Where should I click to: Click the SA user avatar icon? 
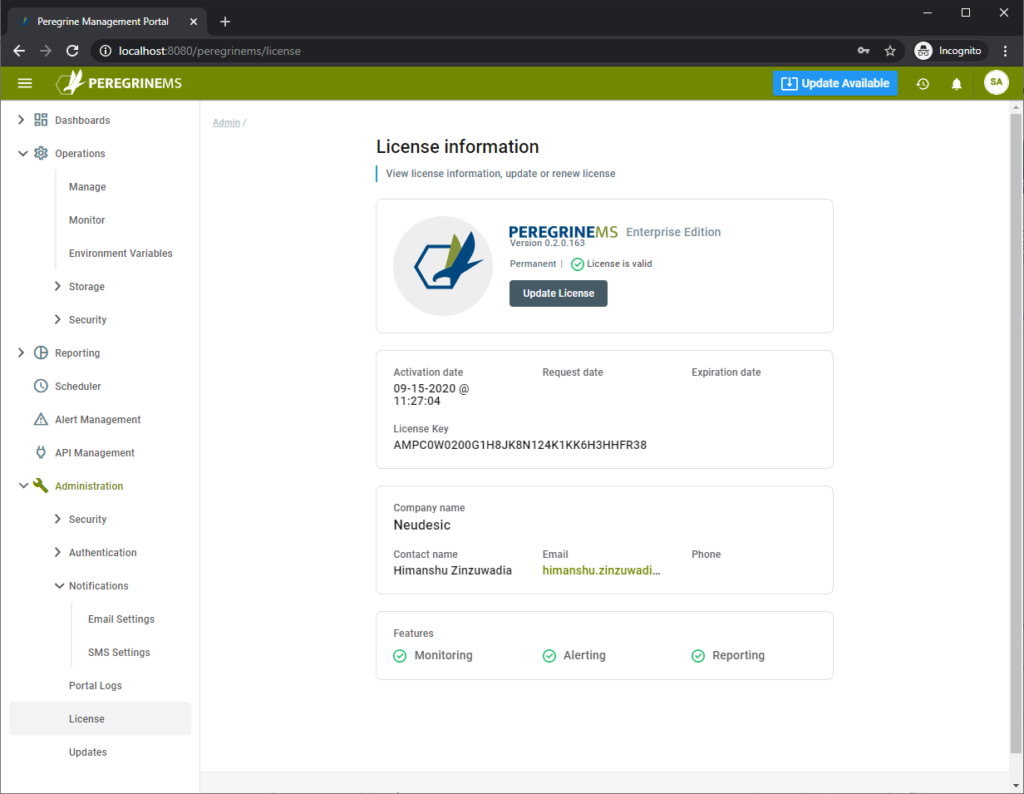(996, 83)
